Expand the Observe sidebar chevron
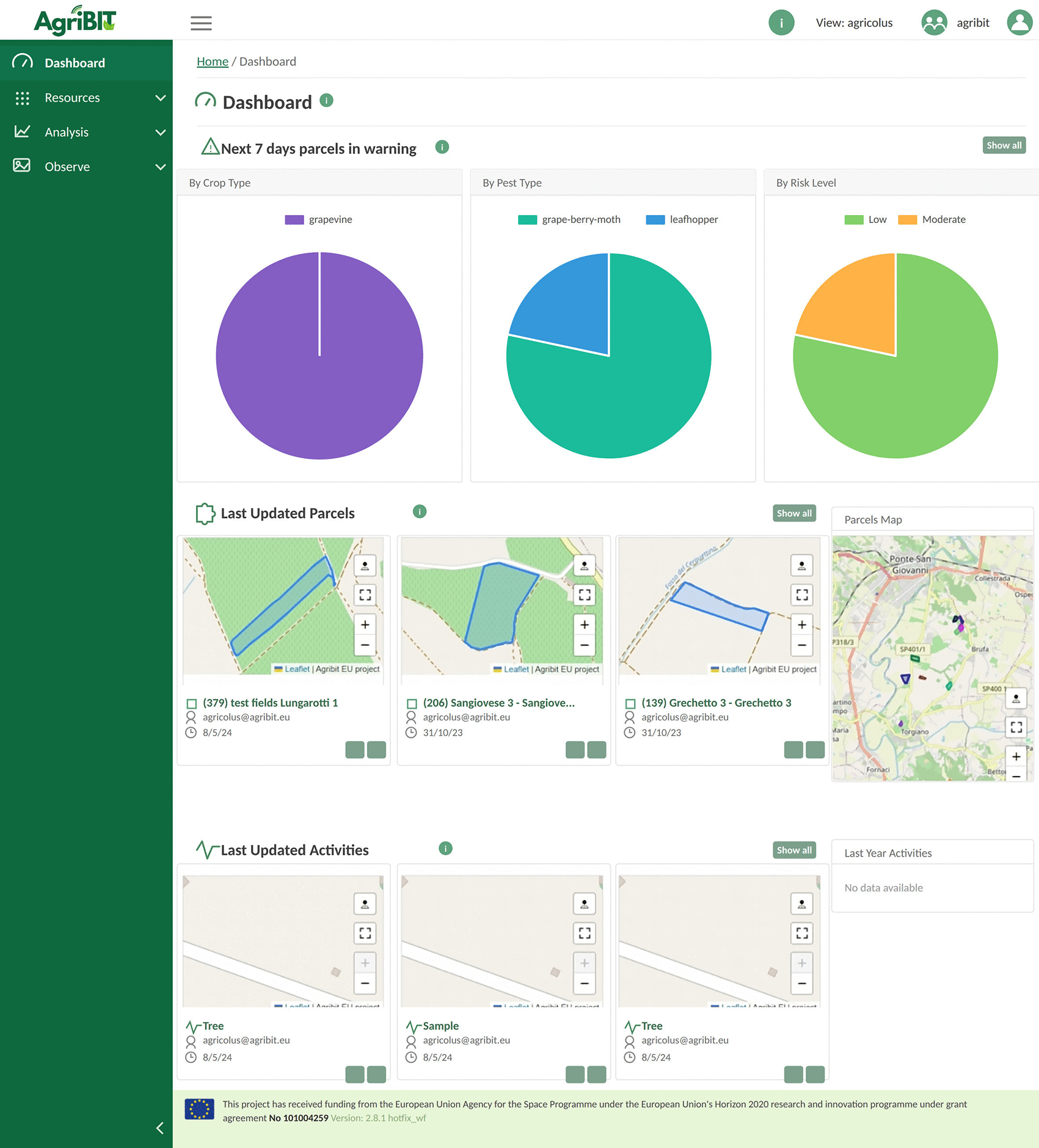 click(161, 167)
